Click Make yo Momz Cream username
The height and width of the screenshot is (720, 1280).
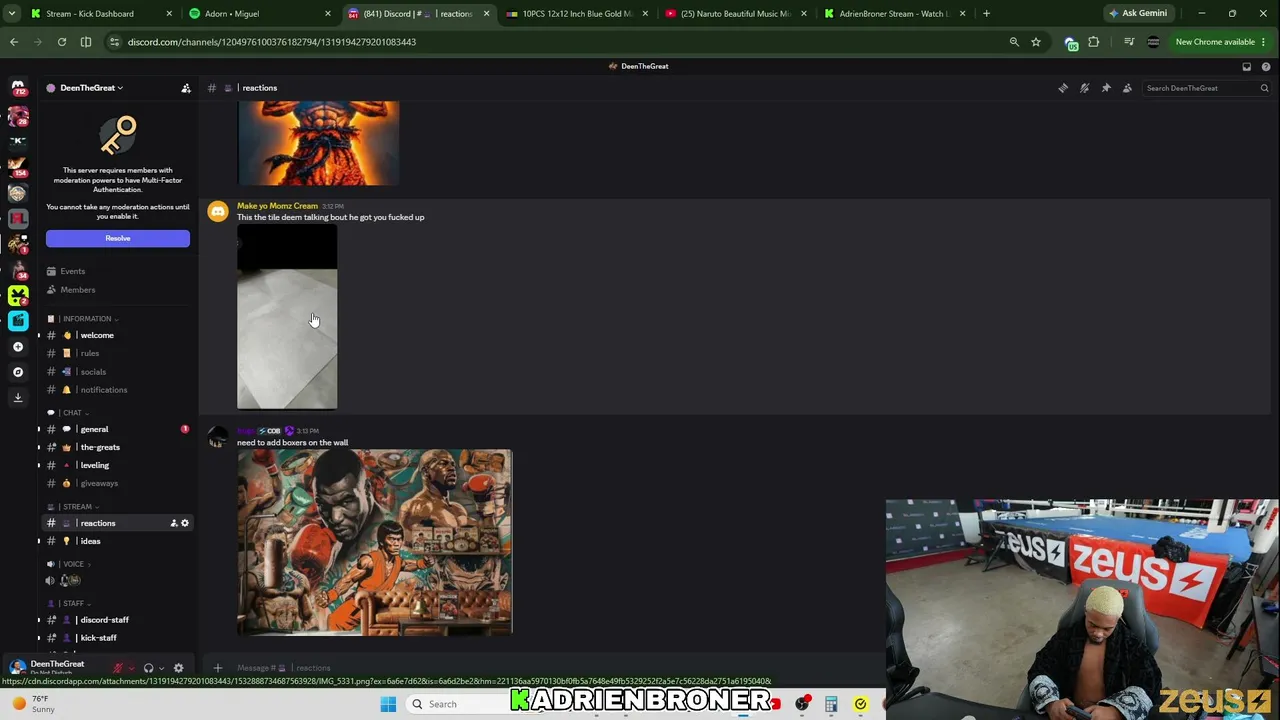[277, 206]
